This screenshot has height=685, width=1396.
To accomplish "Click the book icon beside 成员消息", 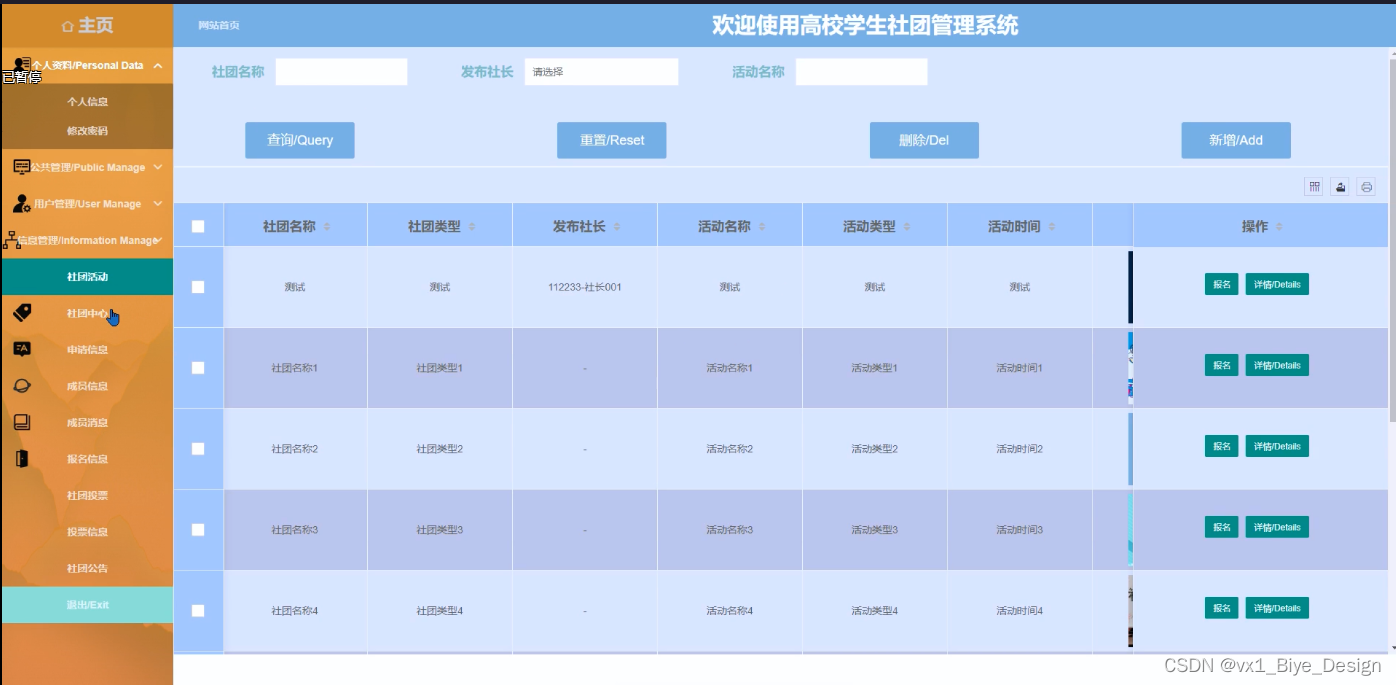I will click(x=22, y=422).
